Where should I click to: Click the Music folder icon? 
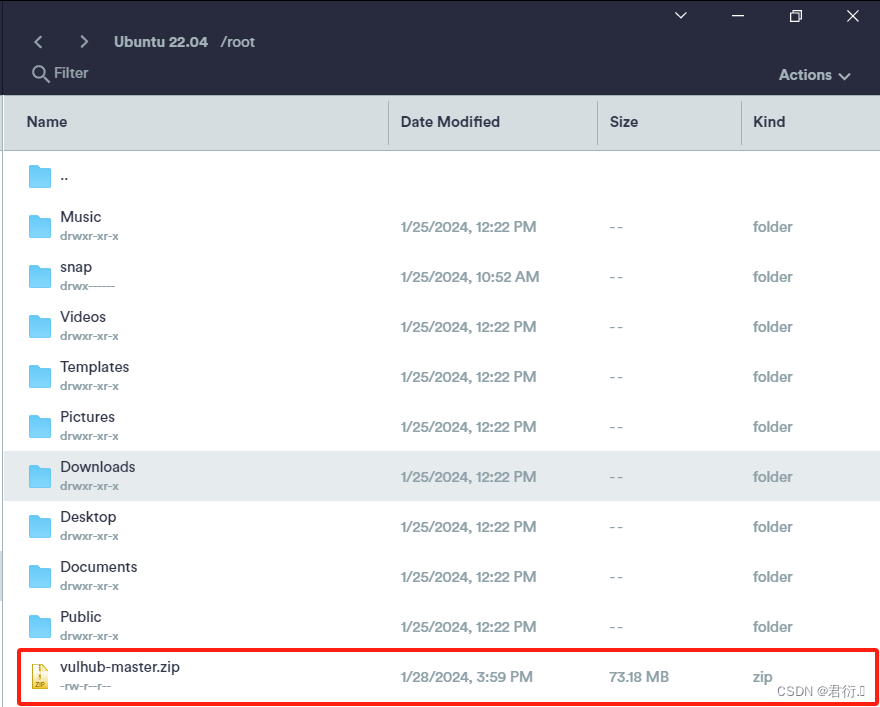pyautogui.click(x=40, y=226)
